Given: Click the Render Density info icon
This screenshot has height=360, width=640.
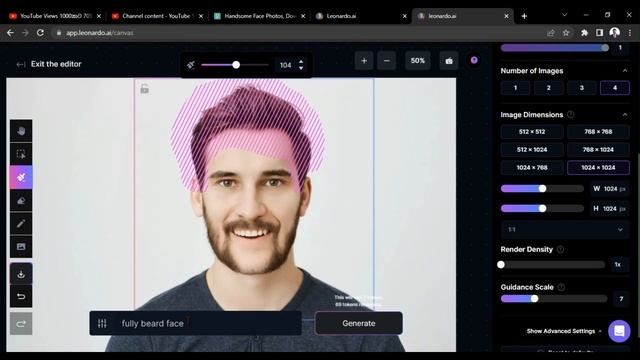Looking at the screenshot, I should [x=560, y=249].
